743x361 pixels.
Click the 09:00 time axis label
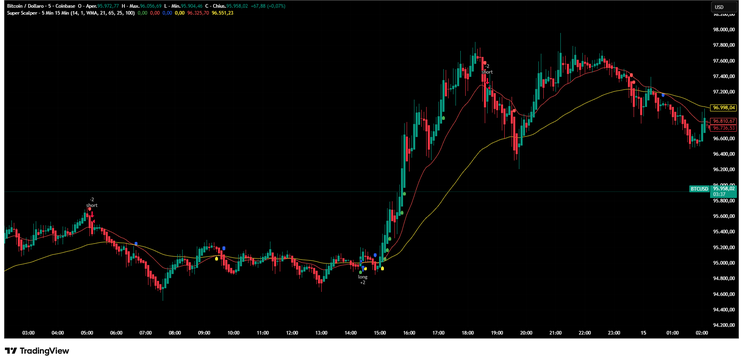(204, 333)
